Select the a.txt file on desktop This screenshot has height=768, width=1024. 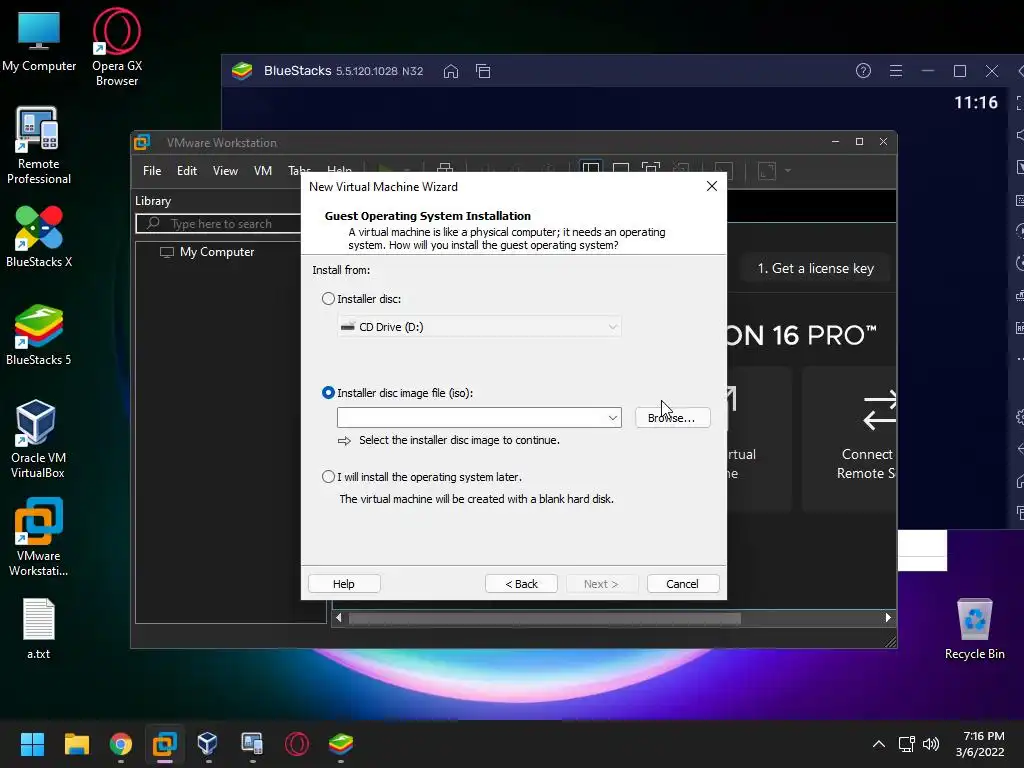pyautogui.click(x=39, y=629)
